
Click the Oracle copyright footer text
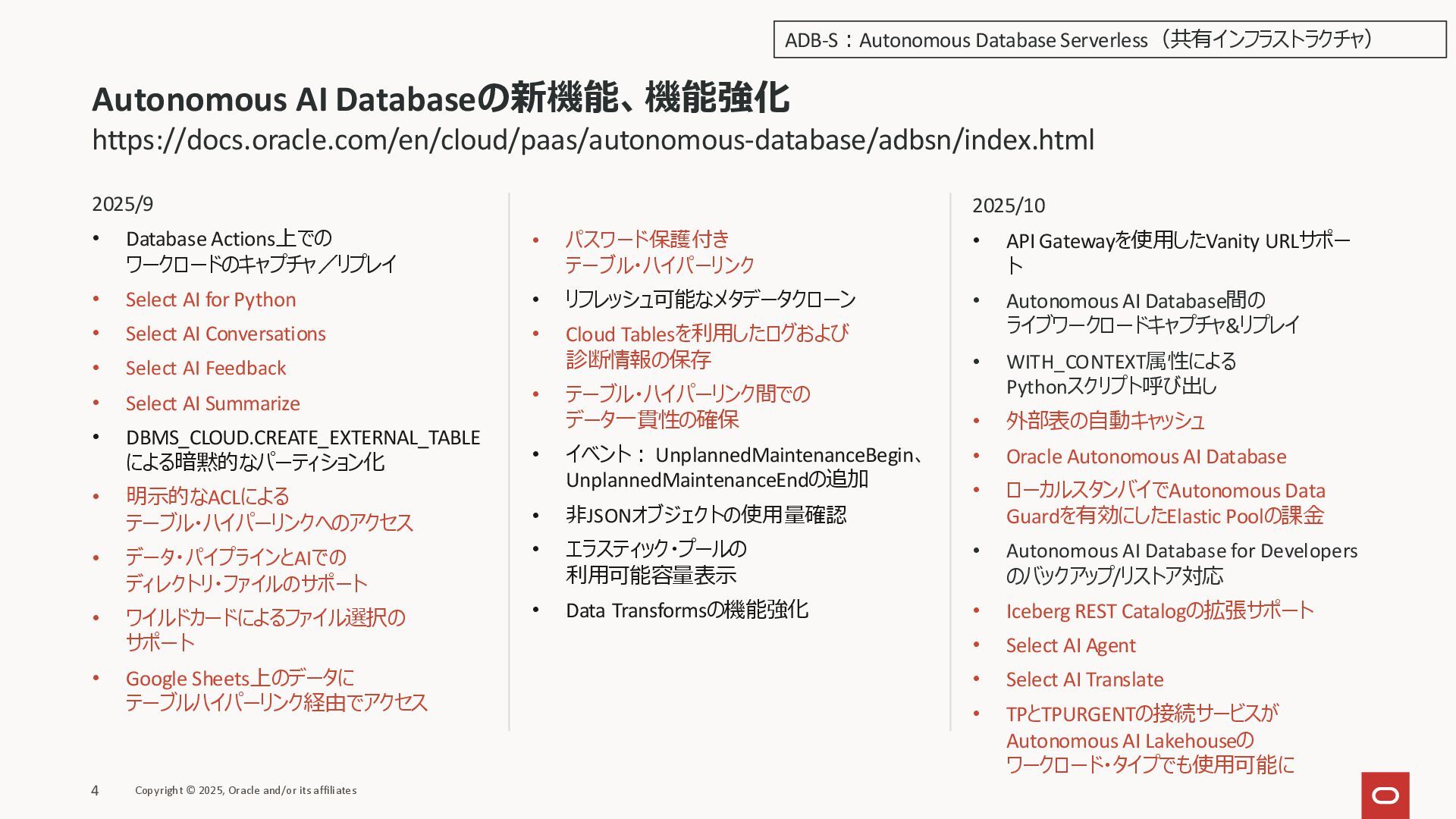pyautogui.click(x=246, y=790)
